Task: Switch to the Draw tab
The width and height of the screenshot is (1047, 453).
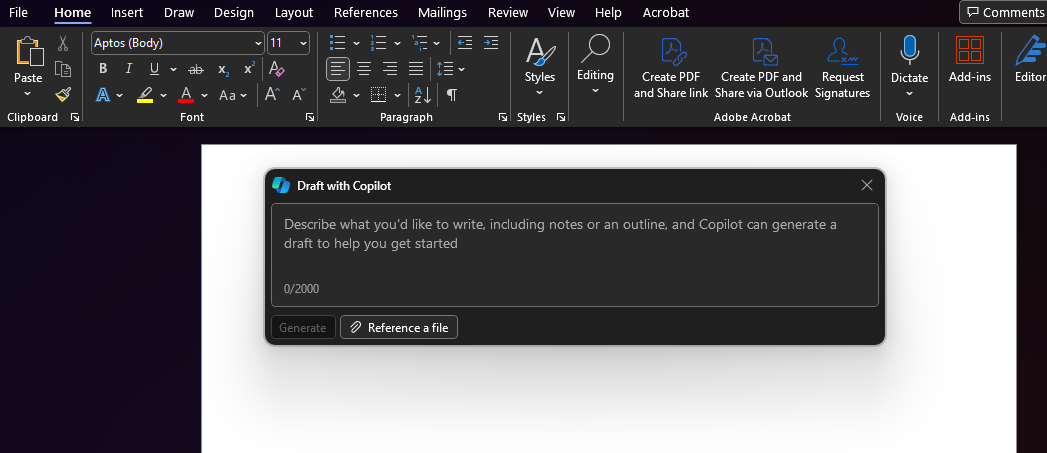Action: point(179,12)
